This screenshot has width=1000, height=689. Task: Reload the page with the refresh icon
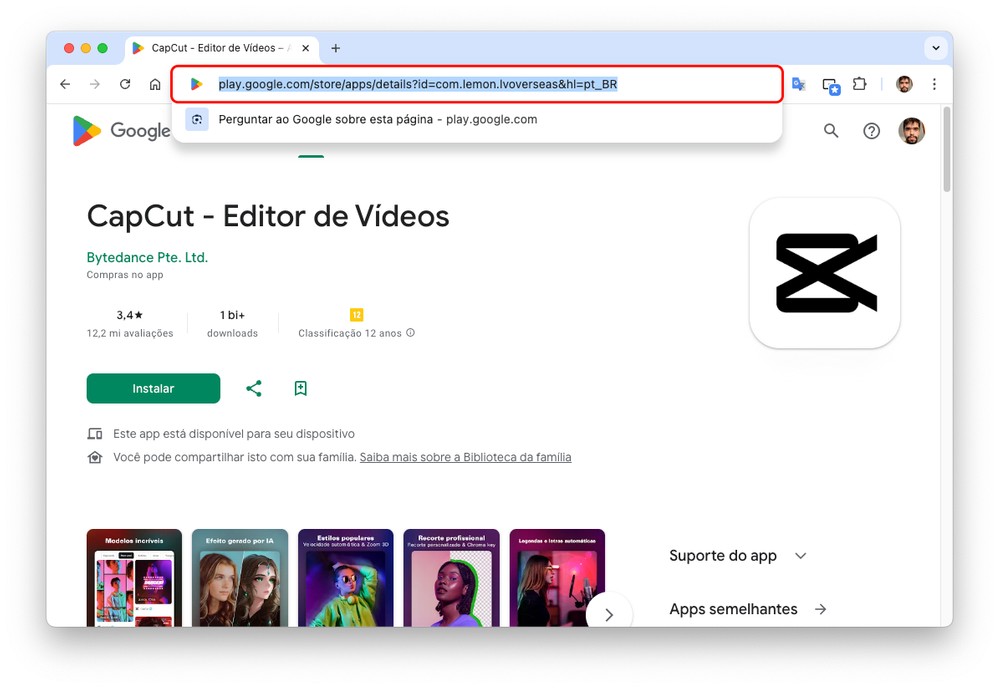[x=125, y=84]
